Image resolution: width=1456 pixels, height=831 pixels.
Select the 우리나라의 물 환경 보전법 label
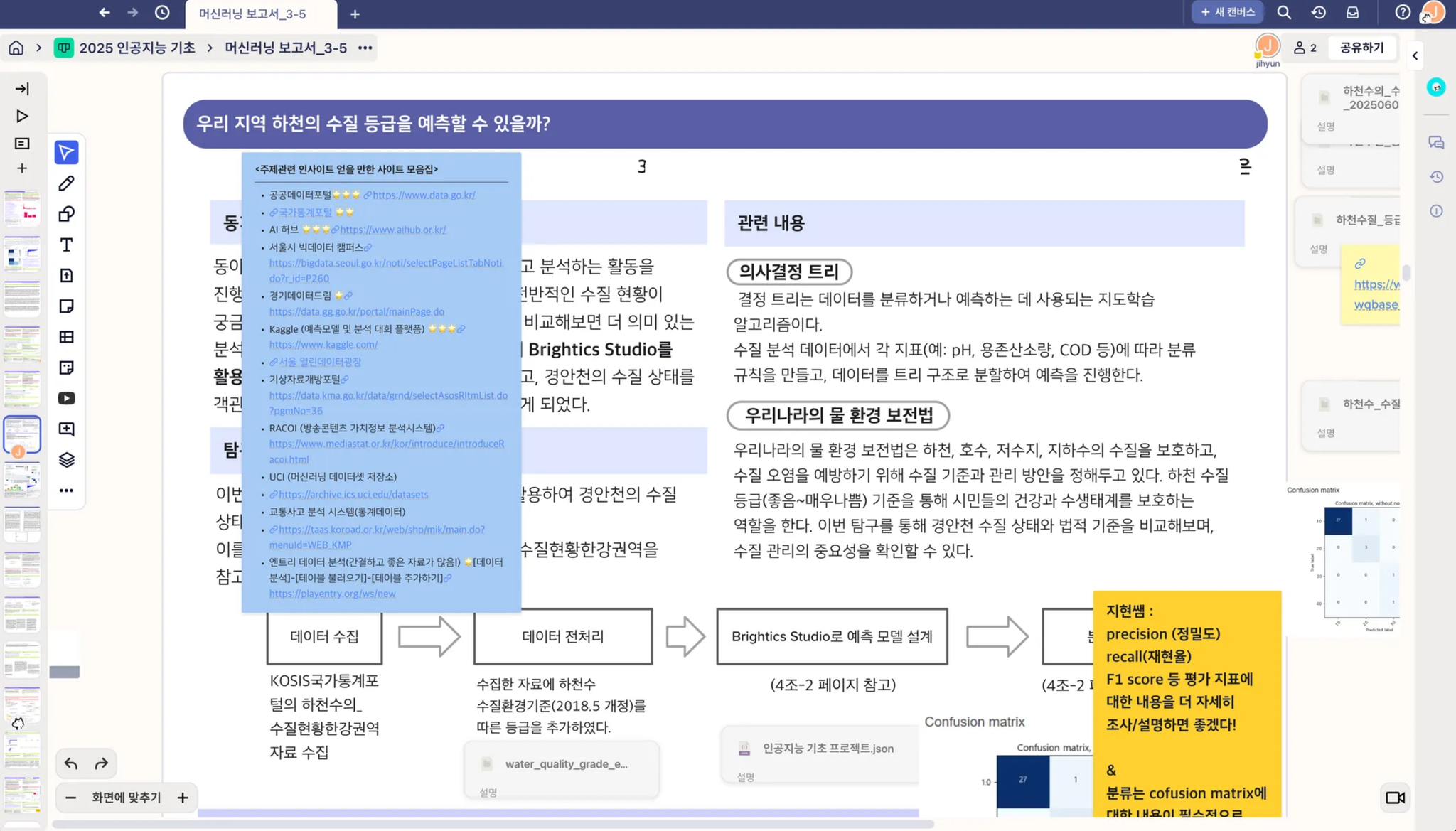coord(838,415)
